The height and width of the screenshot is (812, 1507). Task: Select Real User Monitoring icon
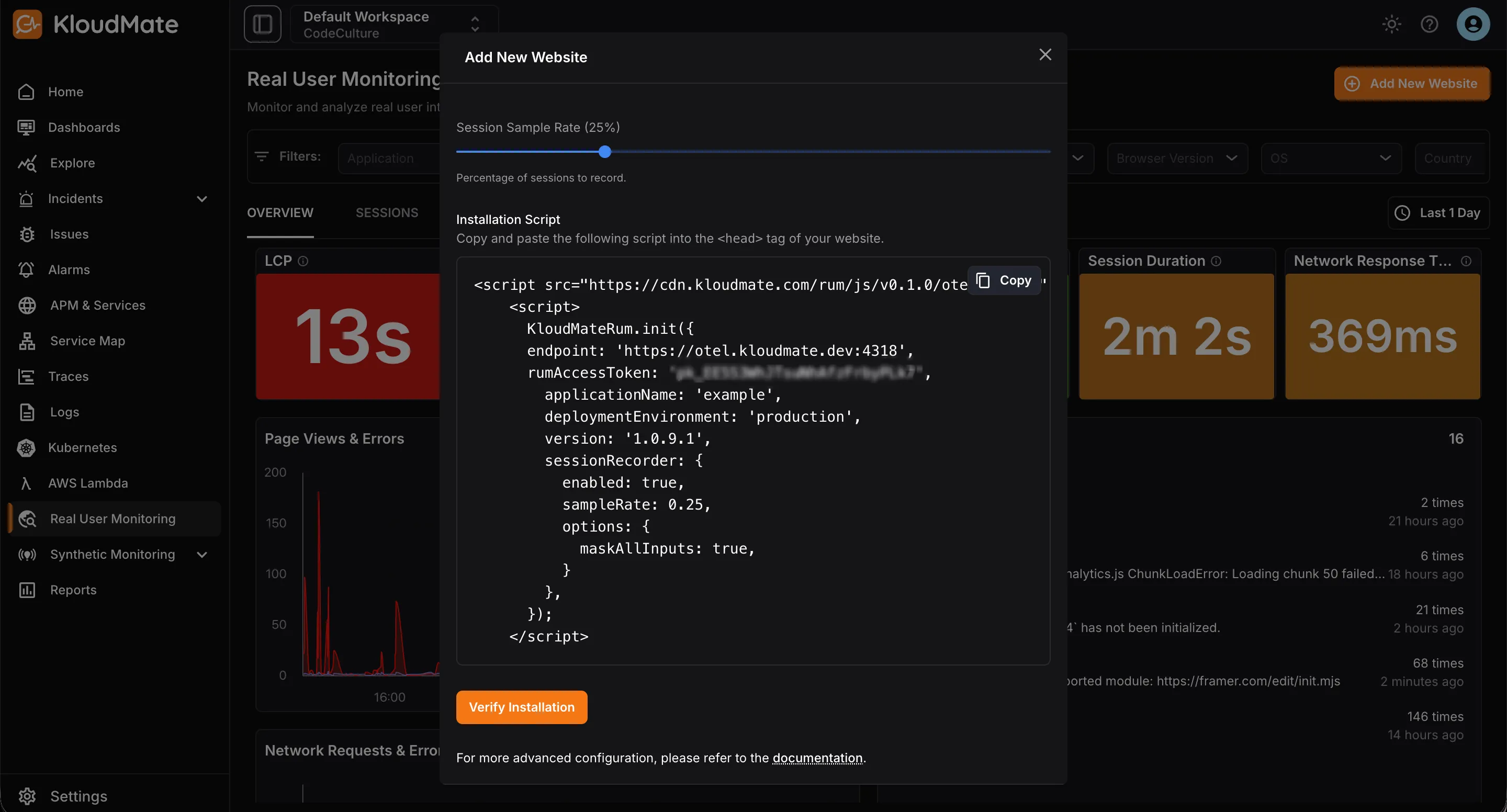(x=28, y=519)
